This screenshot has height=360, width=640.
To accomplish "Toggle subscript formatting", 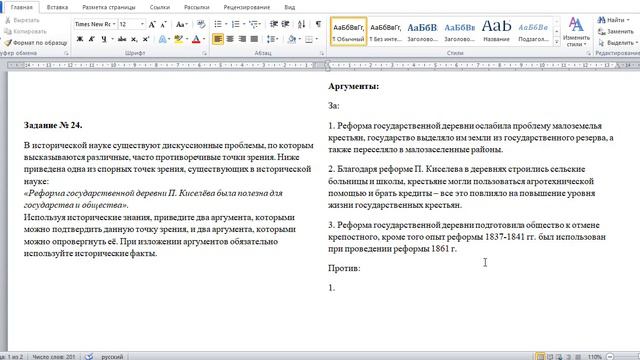I will [x=134, y=39].
